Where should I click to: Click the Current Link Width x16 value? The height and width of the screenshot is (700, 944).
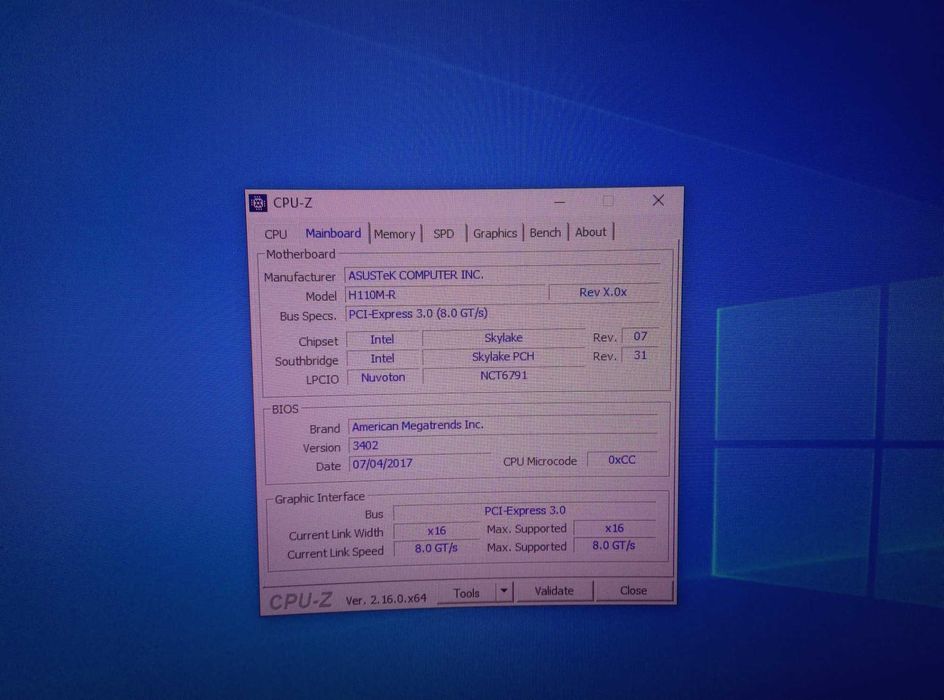436,530
